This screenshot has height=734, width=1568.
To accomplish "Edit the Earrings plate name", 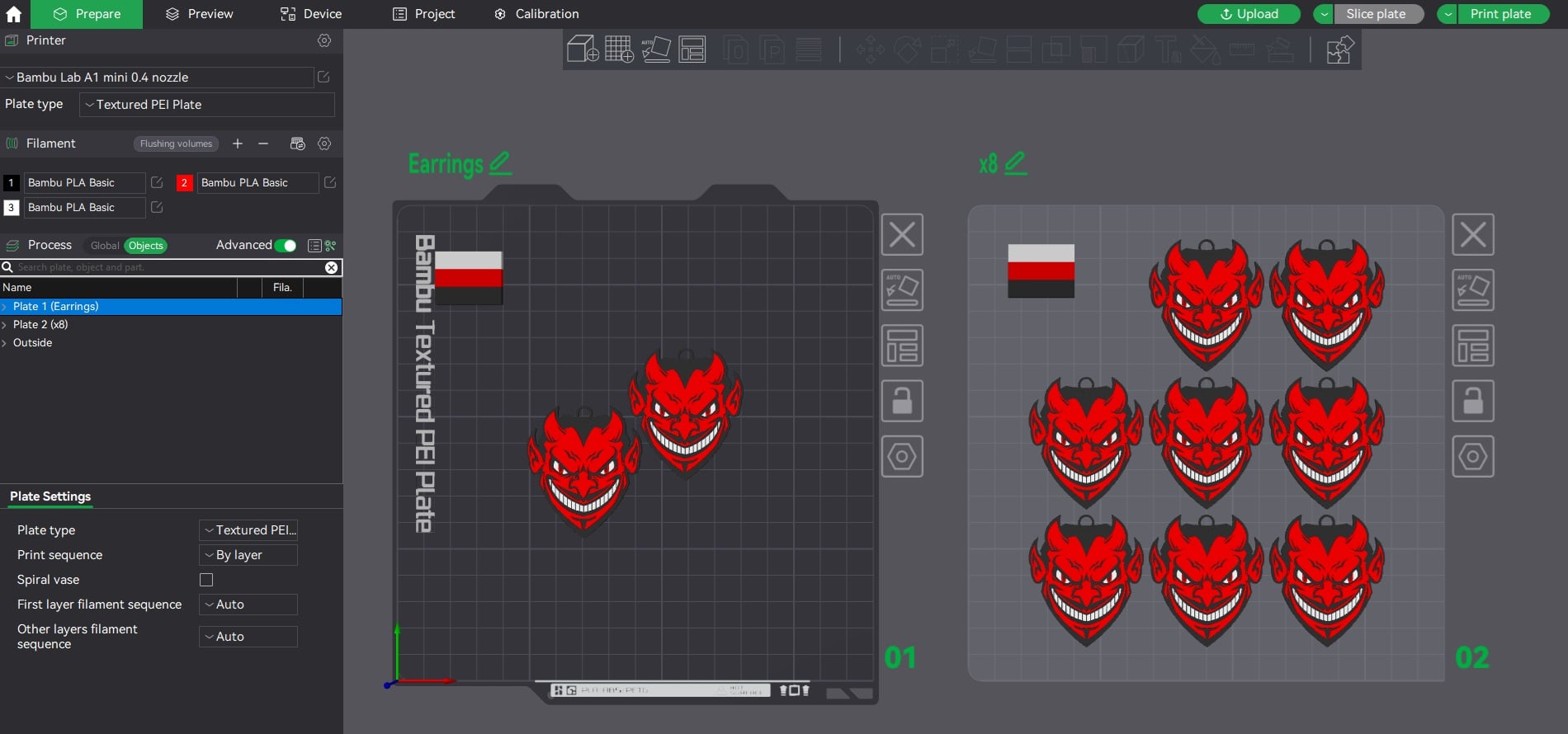I will (500, 163).
